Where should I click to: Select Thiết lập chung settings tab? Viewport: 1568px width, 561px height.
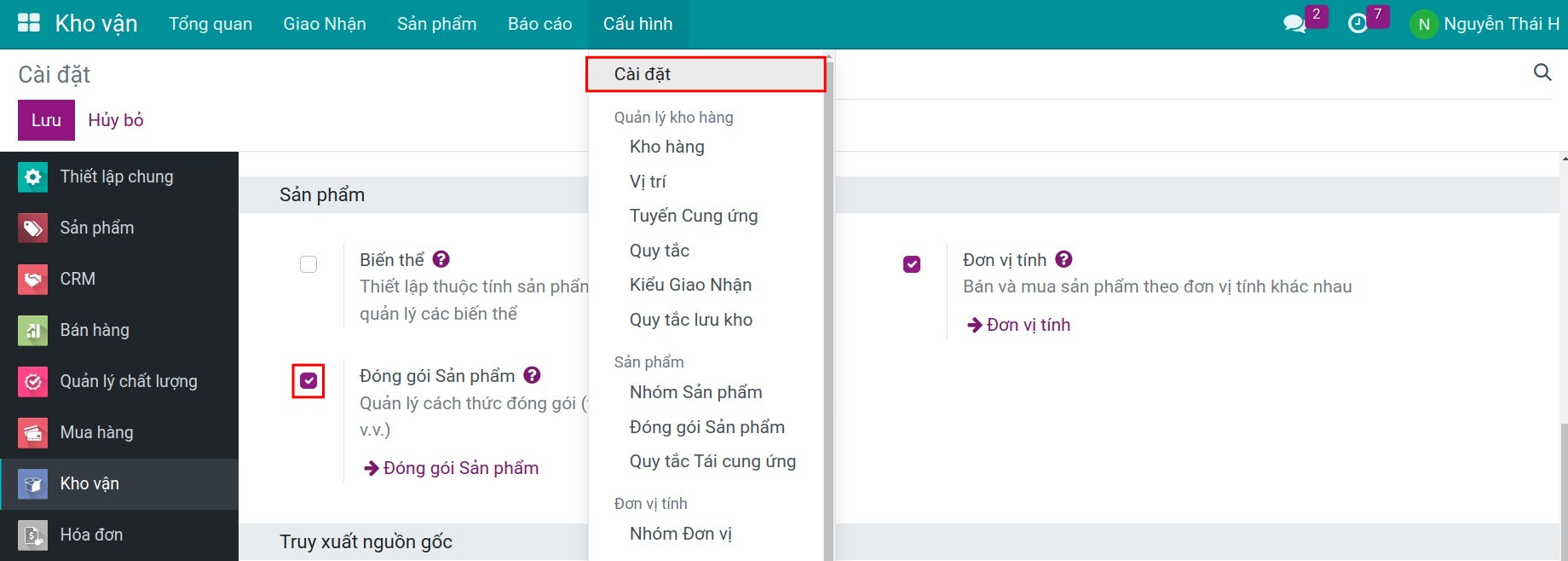point(119,177)
